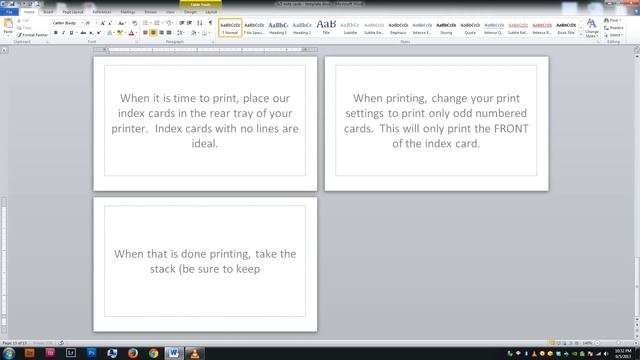The height and width of the screenshot is (360, 640).
Task: Click the Replace button
Action: click(613, 28)
